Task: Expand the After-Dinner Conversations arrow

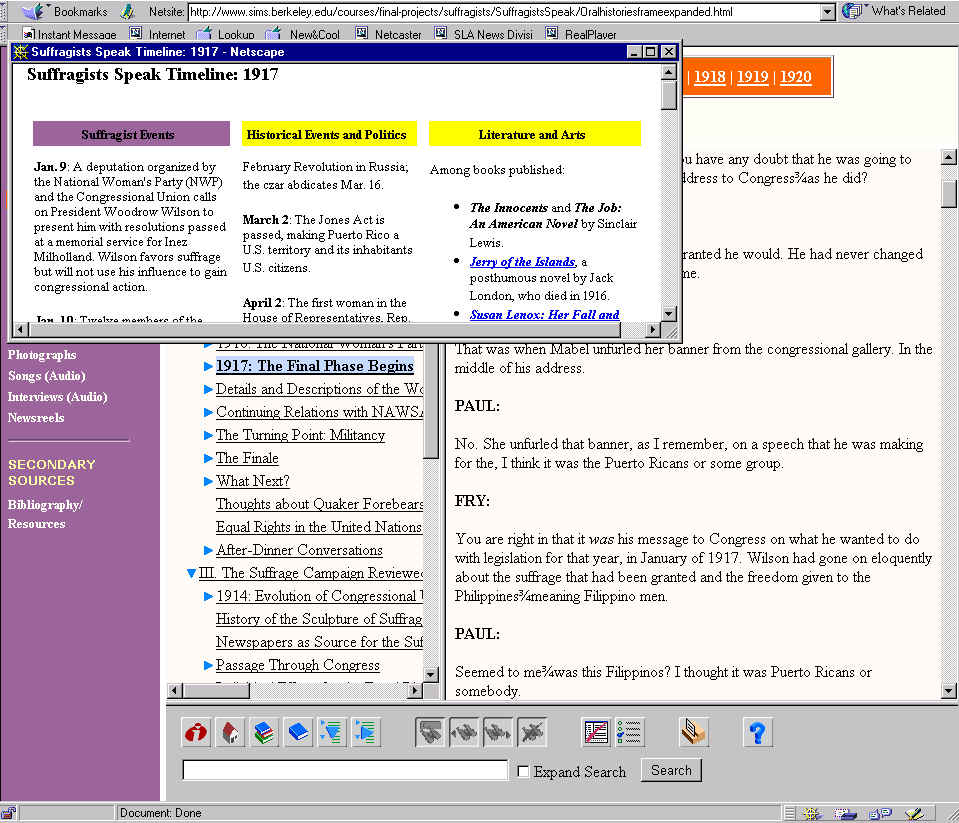Action: point(208,550)
